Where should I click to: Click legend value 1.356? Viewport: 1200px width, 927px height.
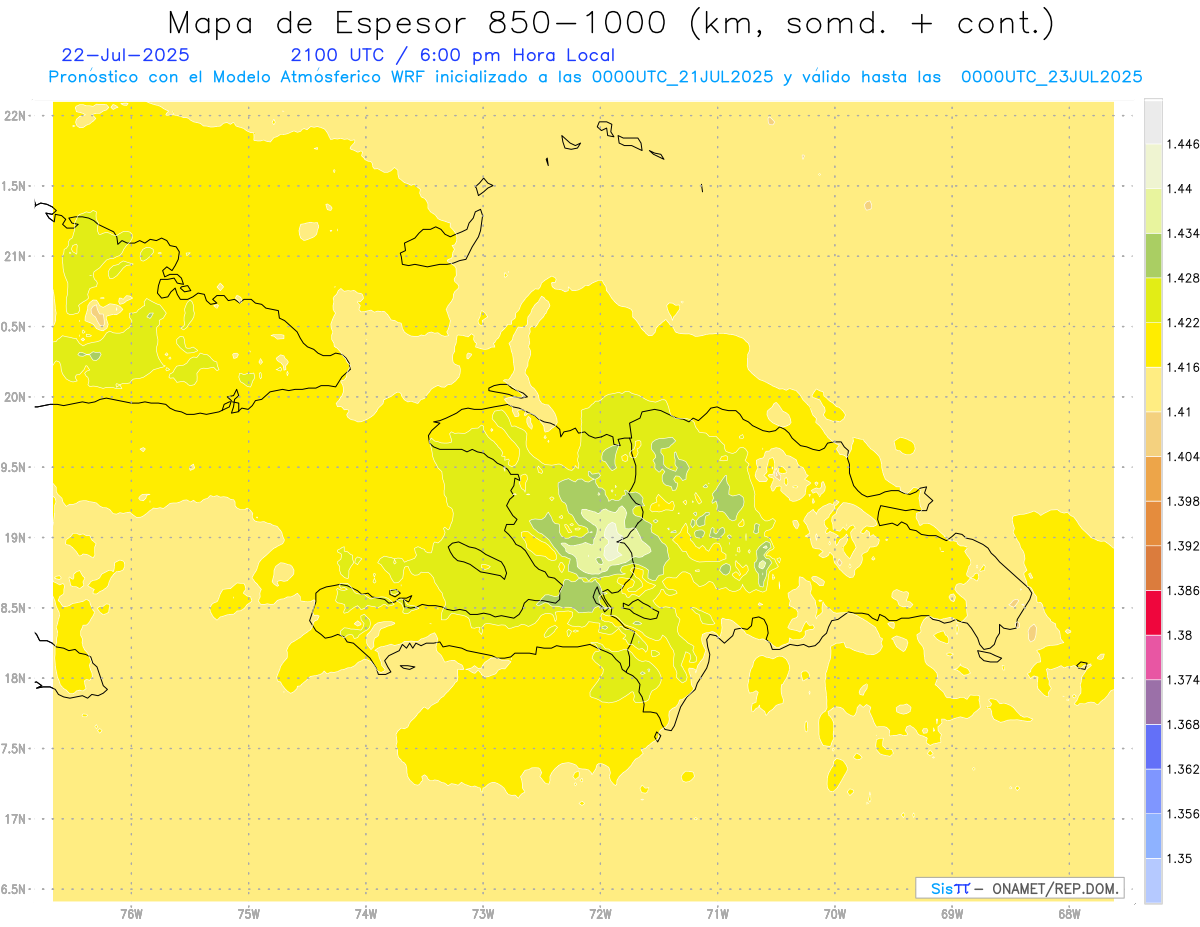coord(1182,814)
